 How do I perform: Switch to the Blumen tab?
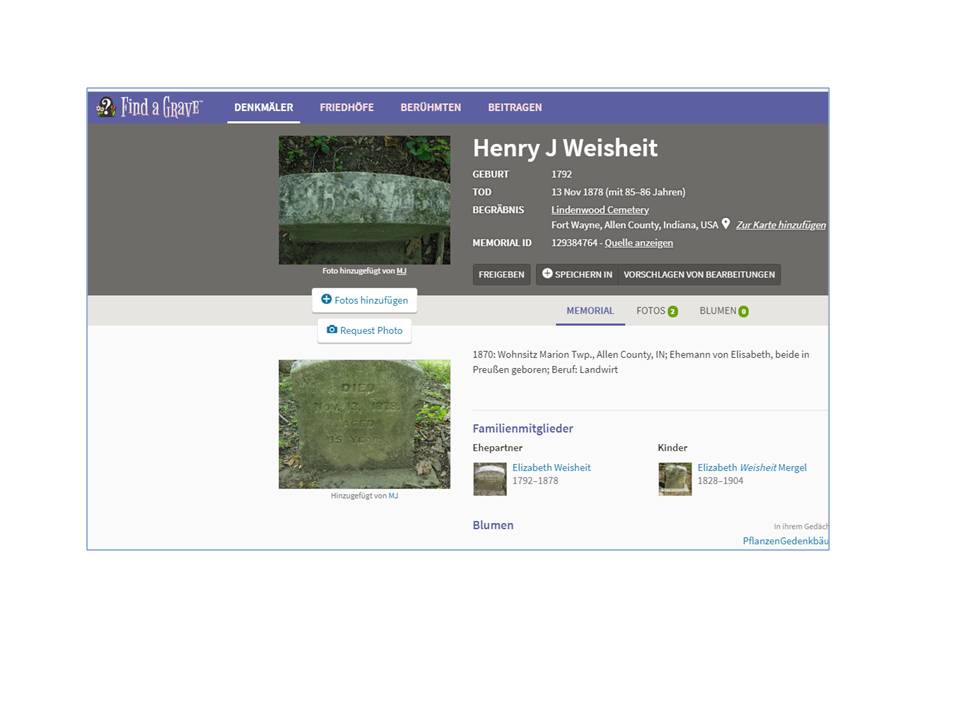724,311
